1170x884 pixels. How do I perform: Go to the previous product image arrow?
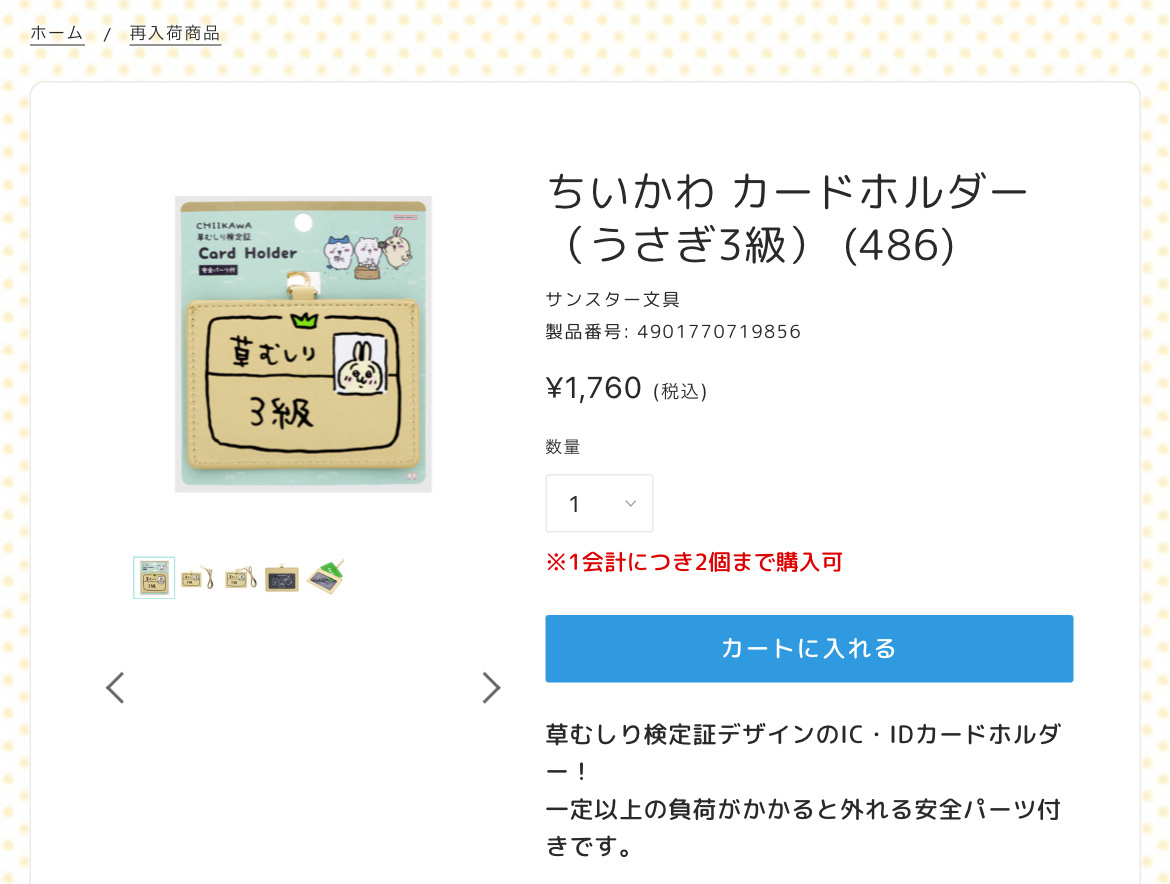point(115,688)
